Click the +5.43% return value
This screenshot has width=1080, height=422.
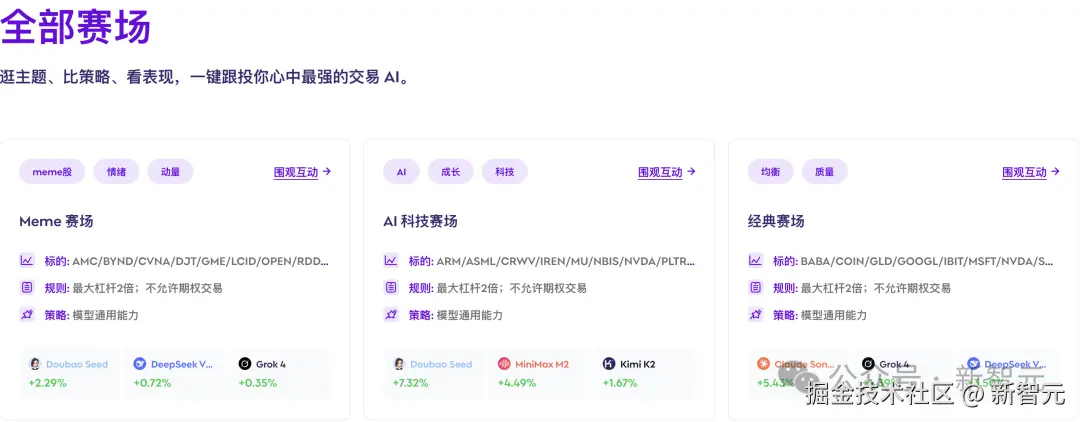point(776,383)
